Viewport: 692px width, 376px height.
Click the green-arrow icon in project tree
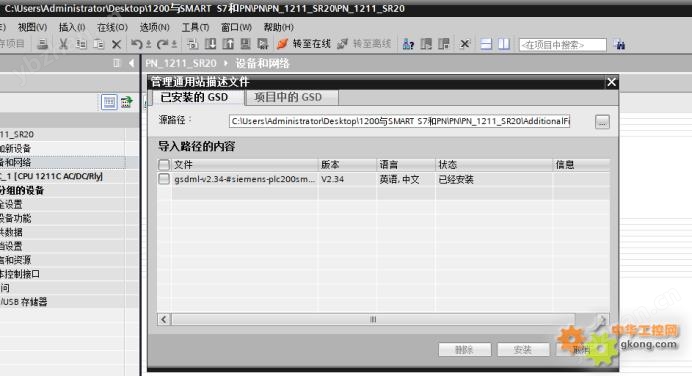click(x=127, y=102)
